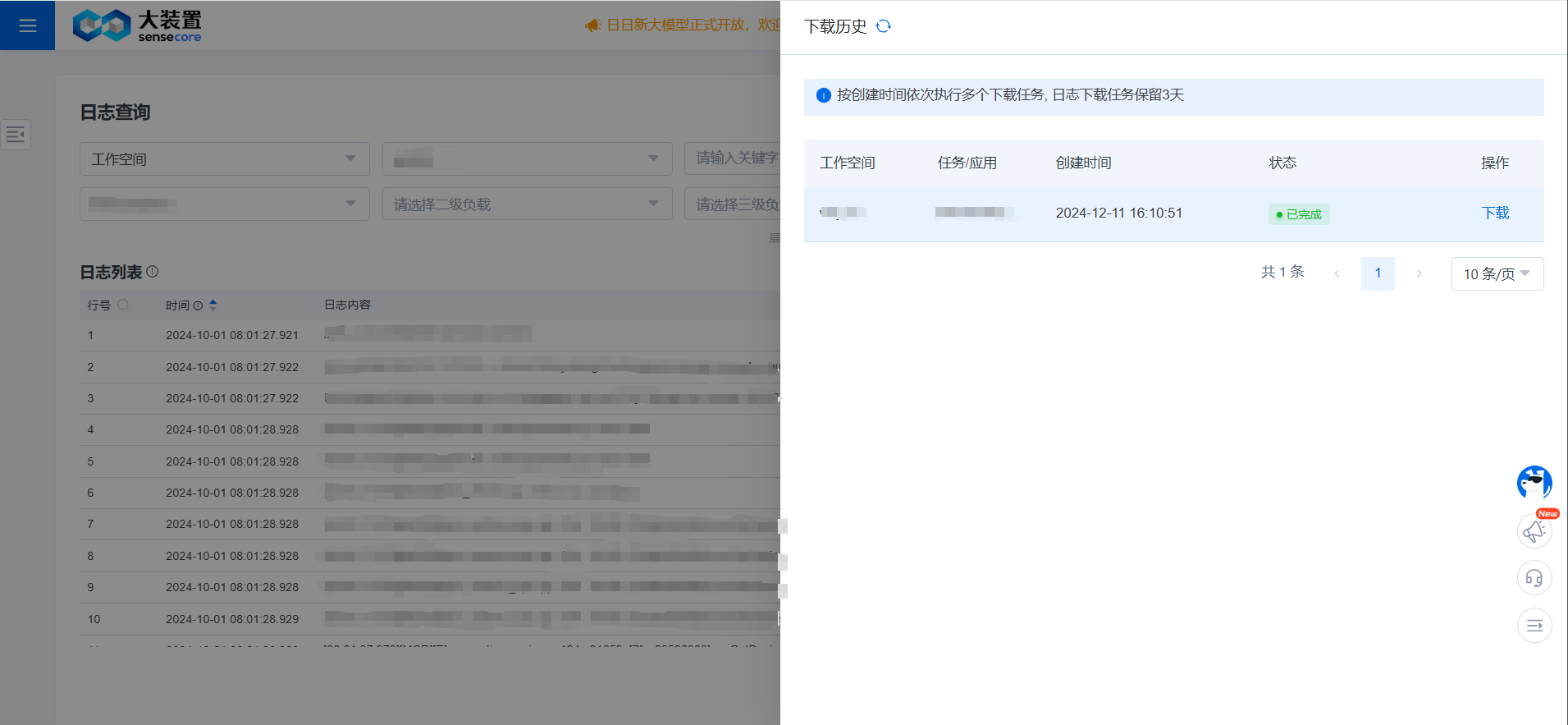Click the 工作空间 column header in history
Screen dimensions: 1568x725
pos(848,163)
